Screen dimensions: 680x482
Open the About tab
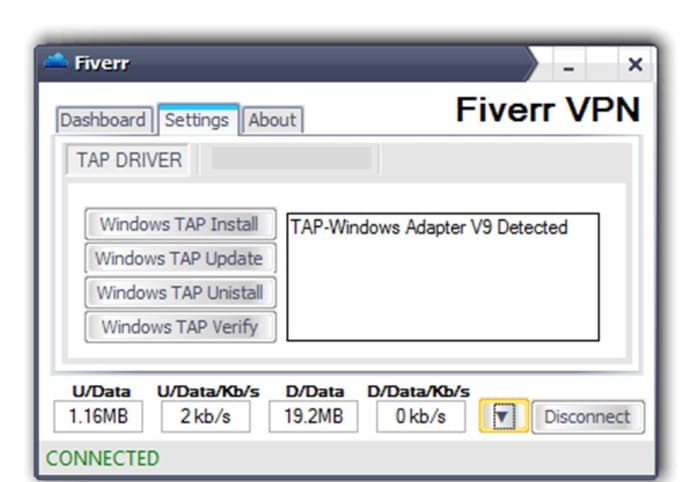[272, 120]
